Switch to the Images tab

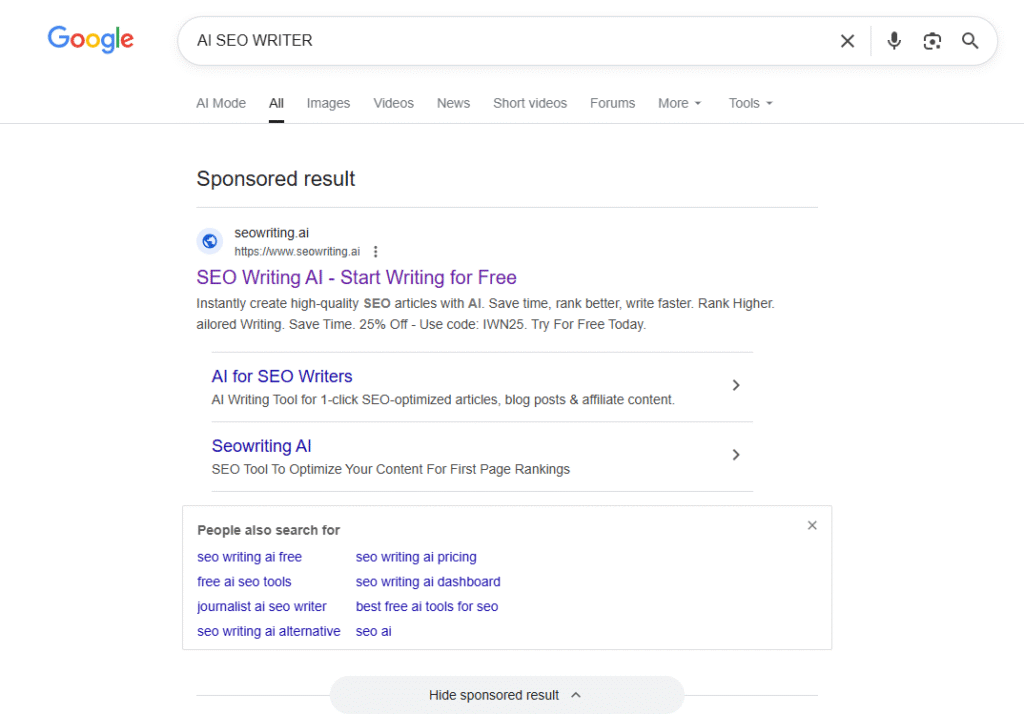(x=328, y=103)
